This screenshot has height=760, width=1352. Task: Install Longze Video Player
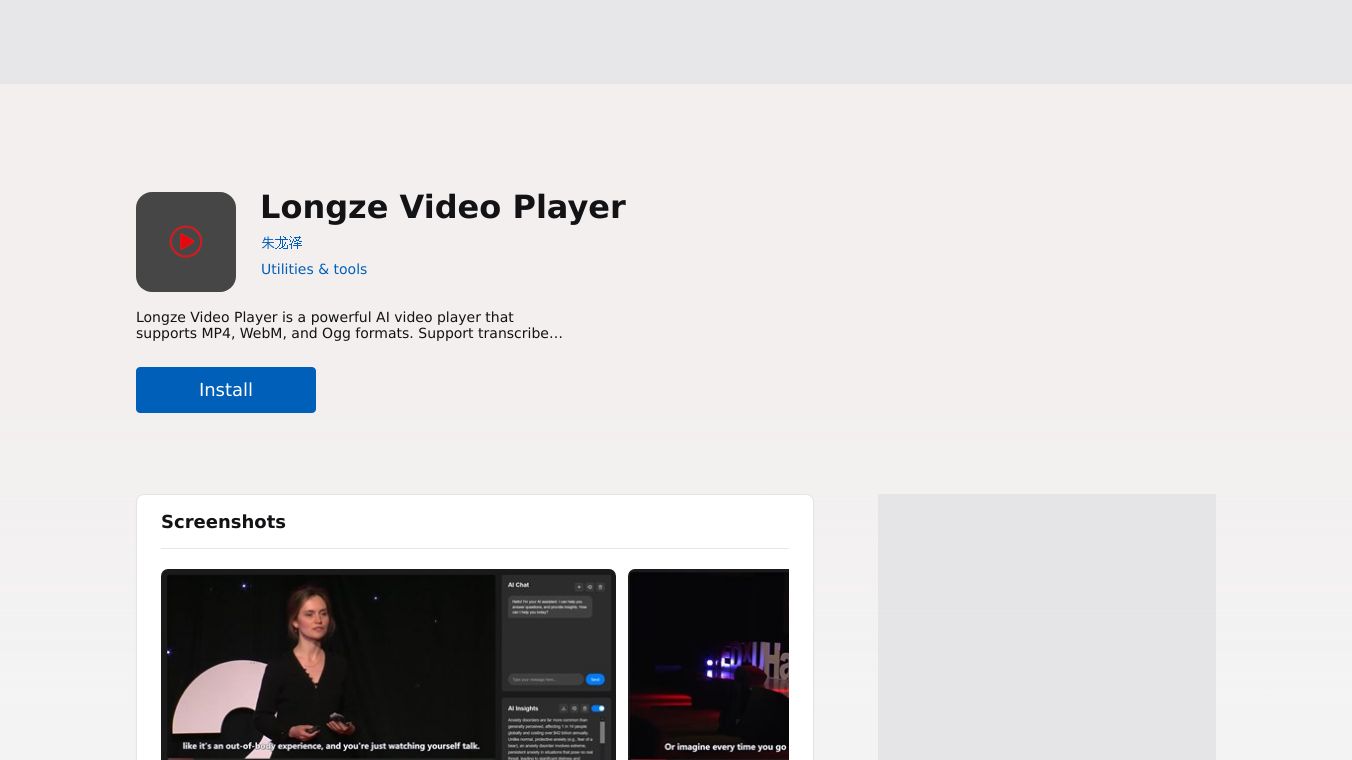(226, 390)
